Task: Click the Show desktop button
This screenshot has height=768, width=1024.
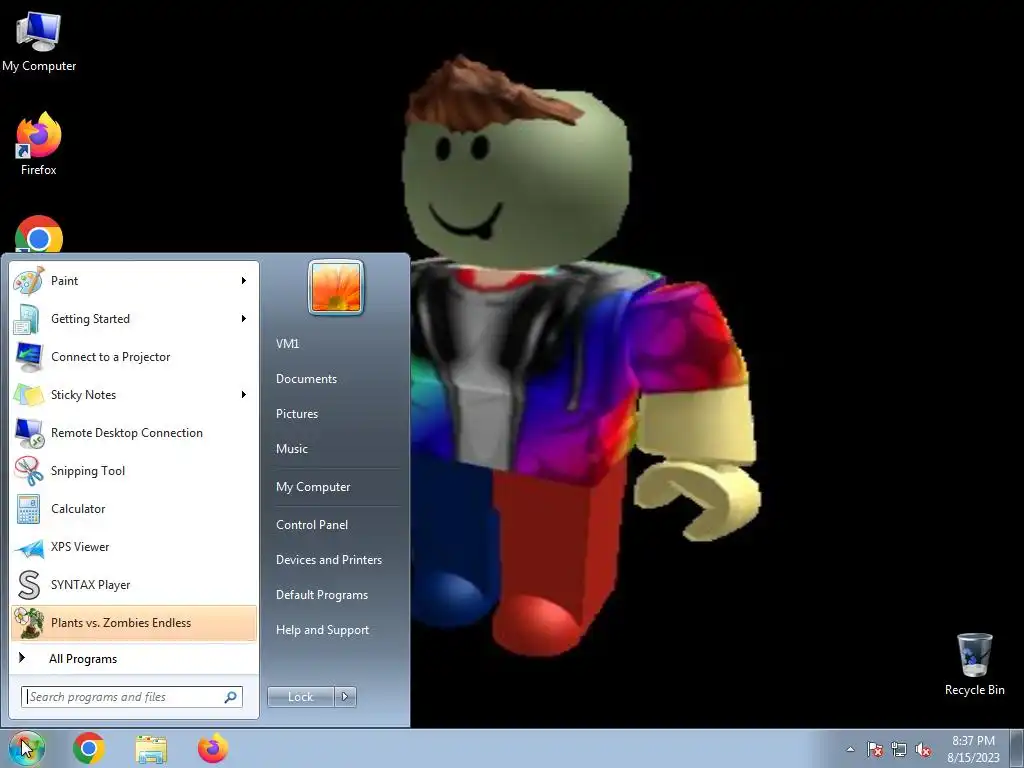Action: point(1018,749)
